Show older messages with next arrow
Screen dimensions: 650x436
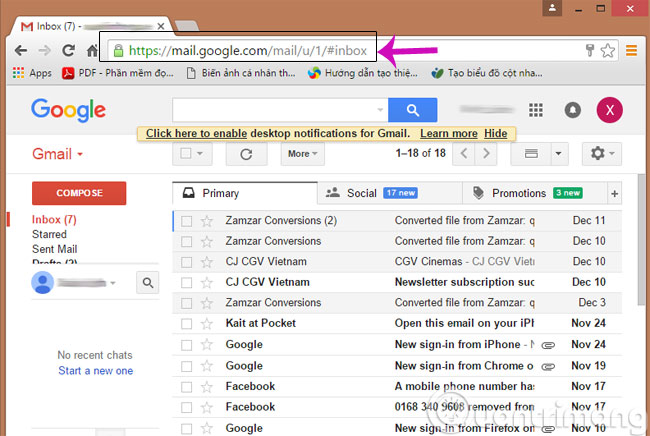[x=486, y=154]
